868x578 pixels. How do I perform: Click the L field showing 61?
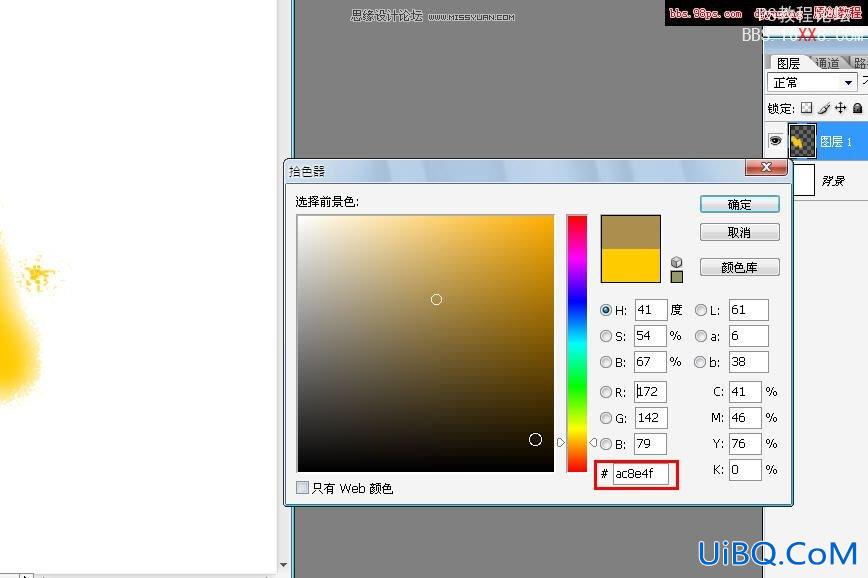[x=748, y=310]
